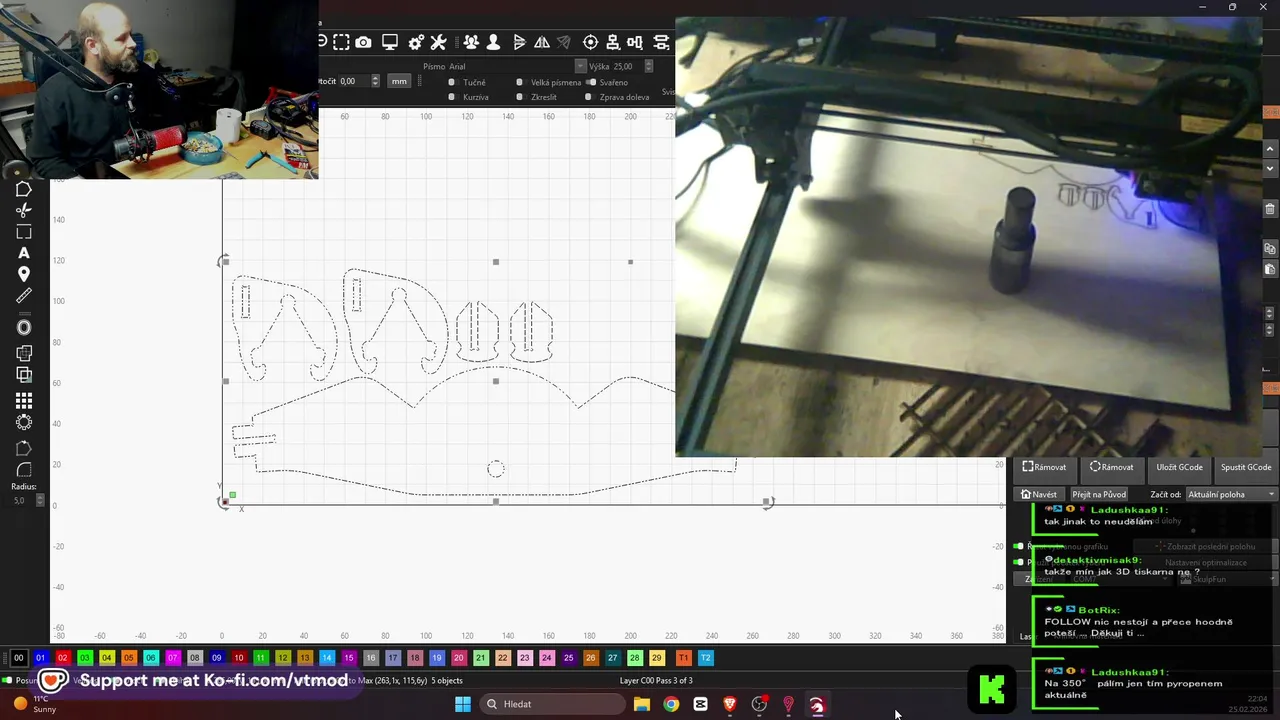Expand the Písmo Arial font dropdown

(580, 66)
